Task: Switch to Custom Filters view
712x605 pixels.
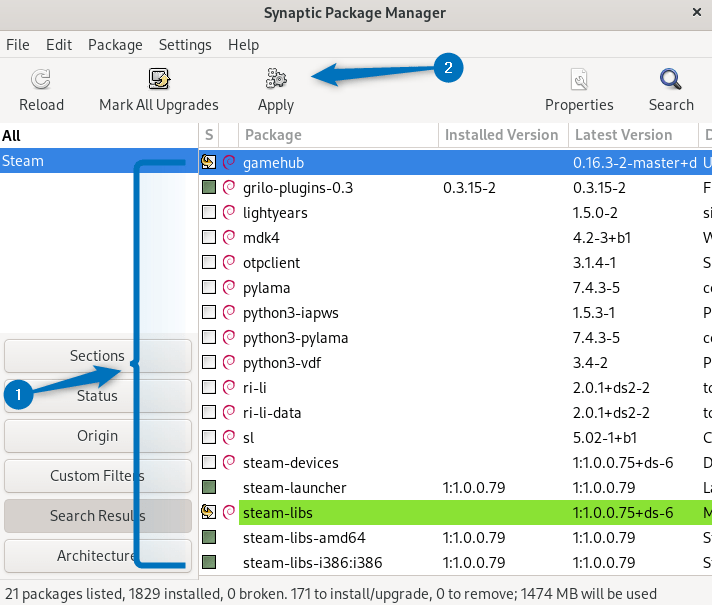Action: [x=97, y=476]
